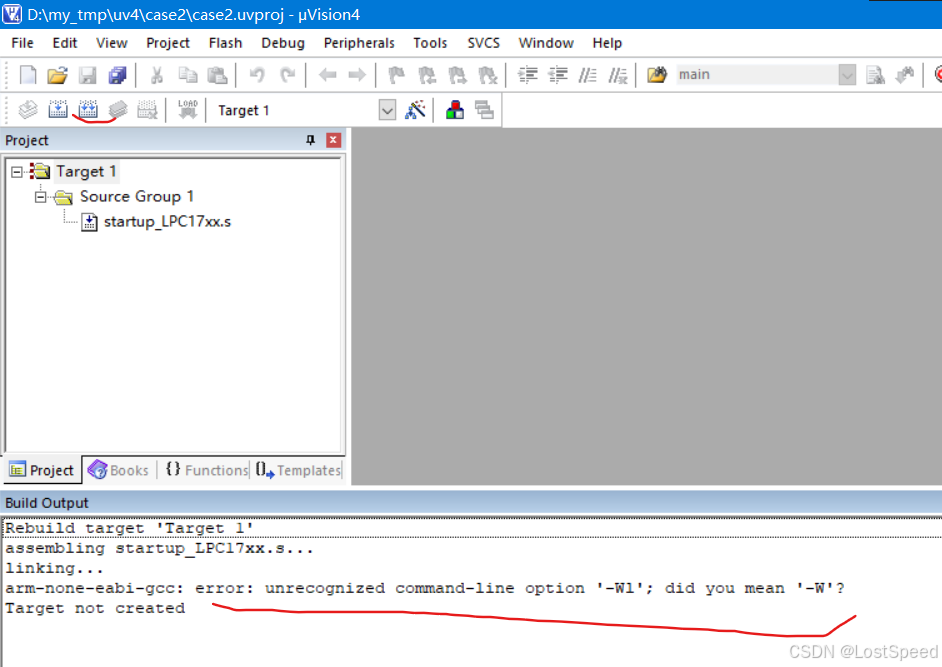Open Manage Components colored blocks icon
Screen dimensions: 942x667
click(455, 110)
